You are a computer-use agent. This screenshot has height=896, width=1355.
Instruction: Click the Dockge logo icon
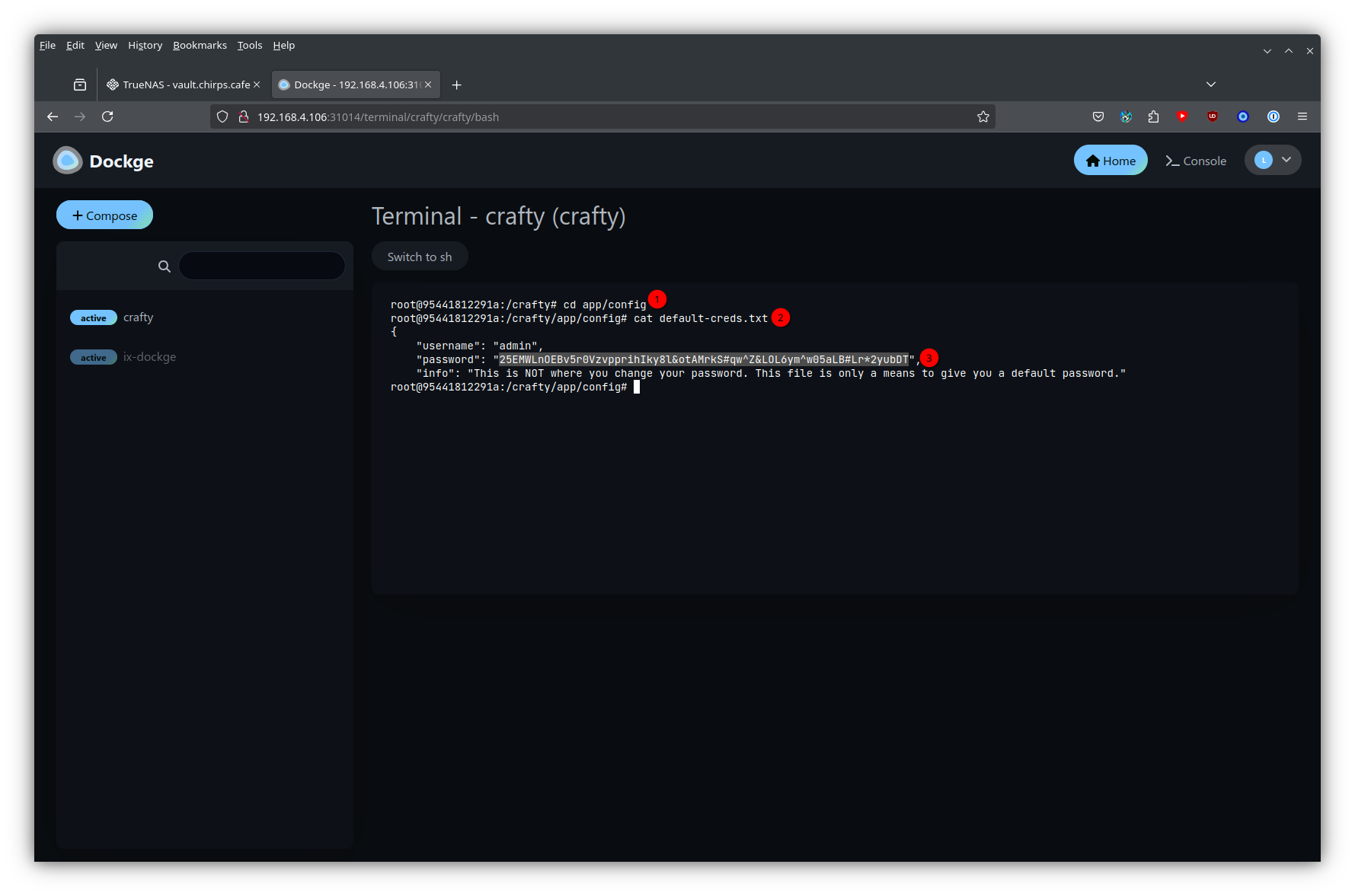pyautogui.click(x=67, y=161)
